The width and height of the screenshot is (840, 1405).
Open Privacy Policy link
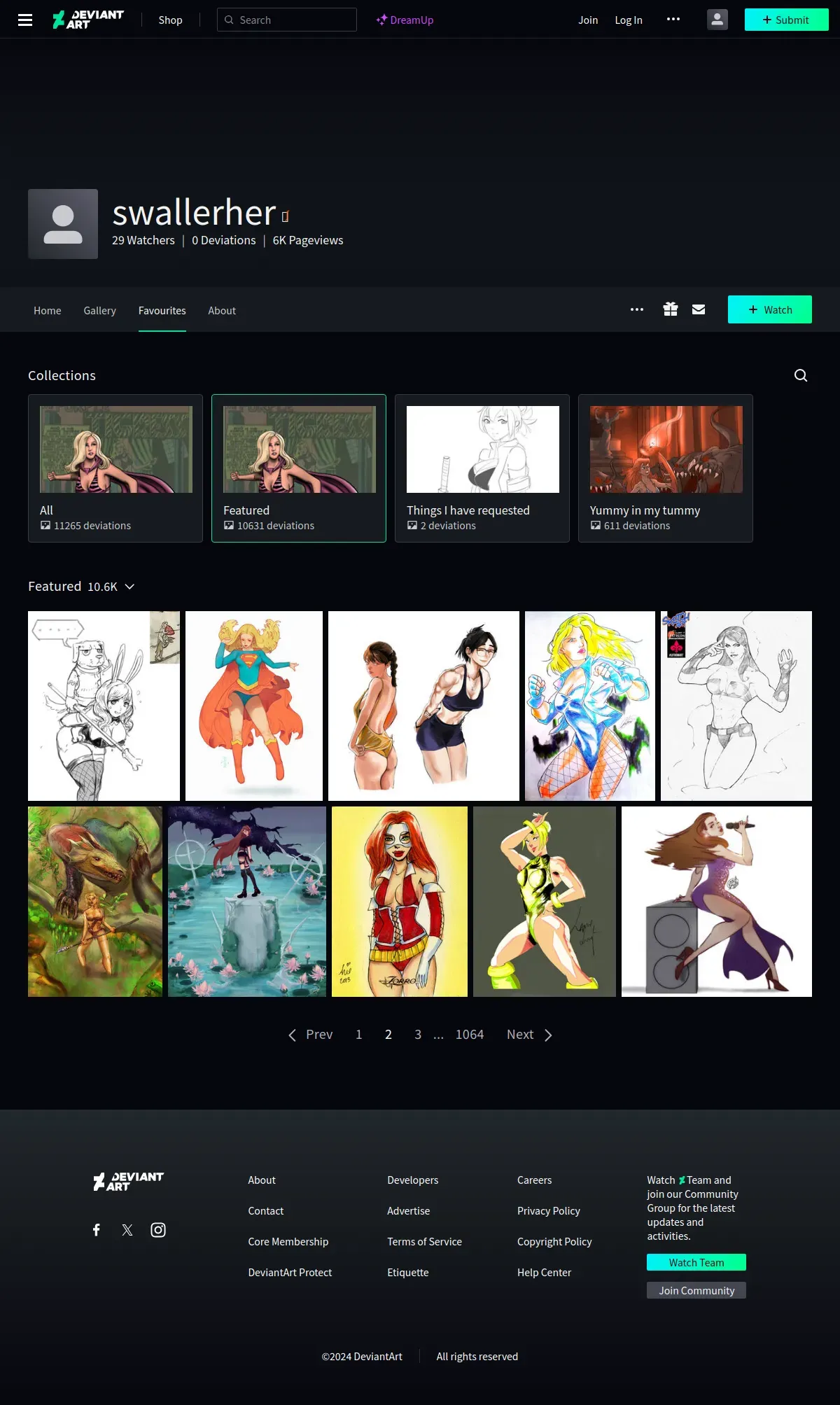pos(549,1211)
